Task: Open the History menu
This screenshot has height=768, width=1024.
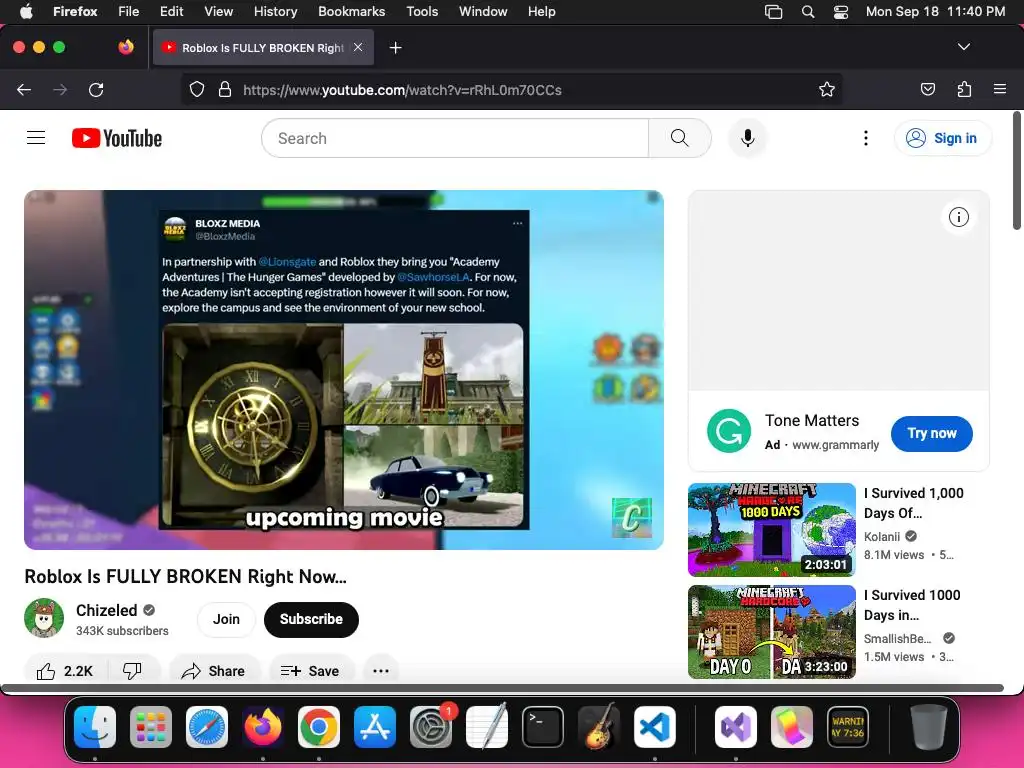Action: pyautogui.click(x=275, y=12)
